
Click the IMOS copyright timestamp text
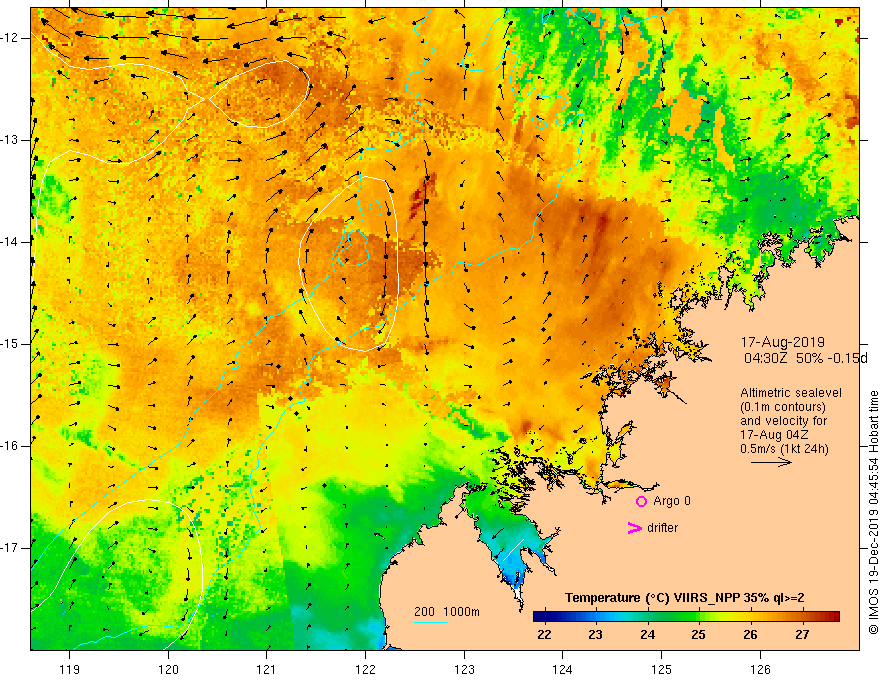click(x=873, y=512)
